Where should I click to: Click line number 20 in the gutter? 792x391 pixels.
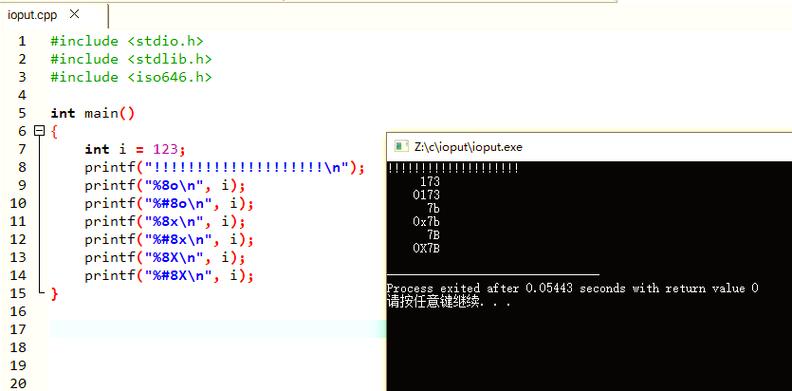click(18, 383)
